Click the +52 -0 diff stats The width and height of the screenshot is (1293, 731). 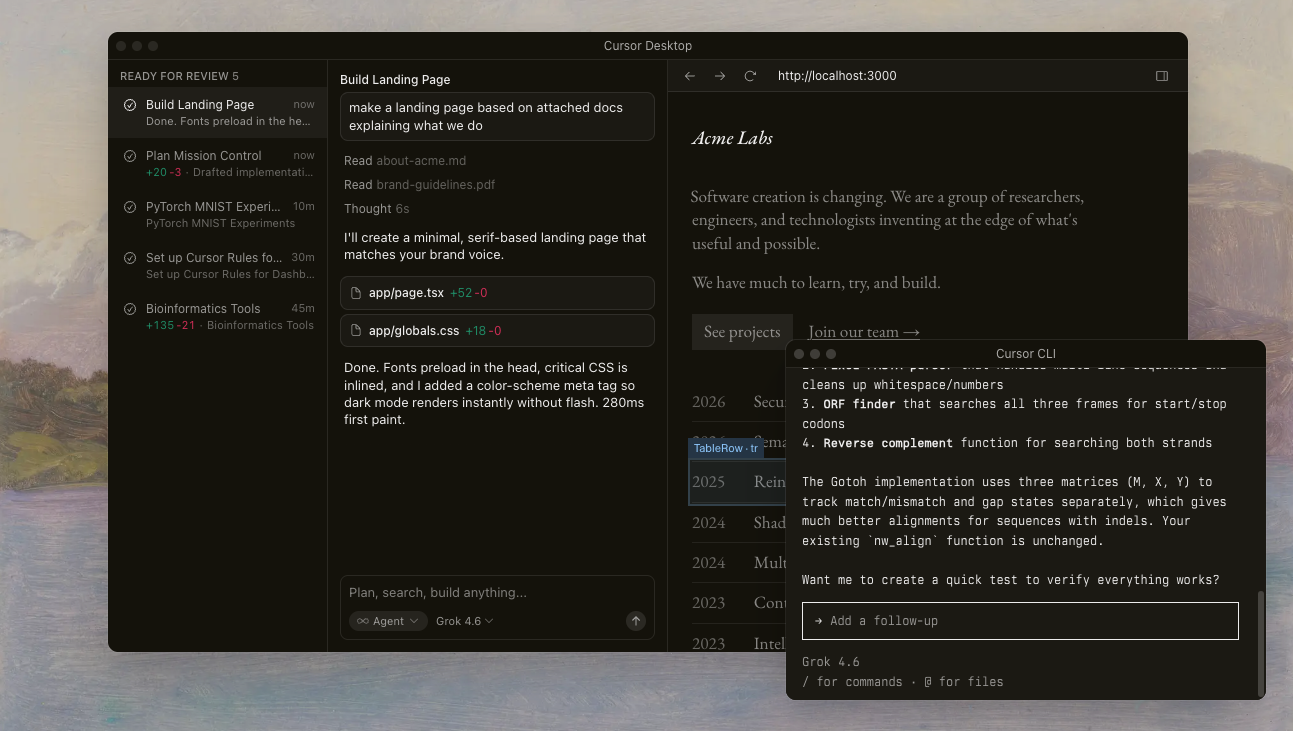(x=469, y=293)
